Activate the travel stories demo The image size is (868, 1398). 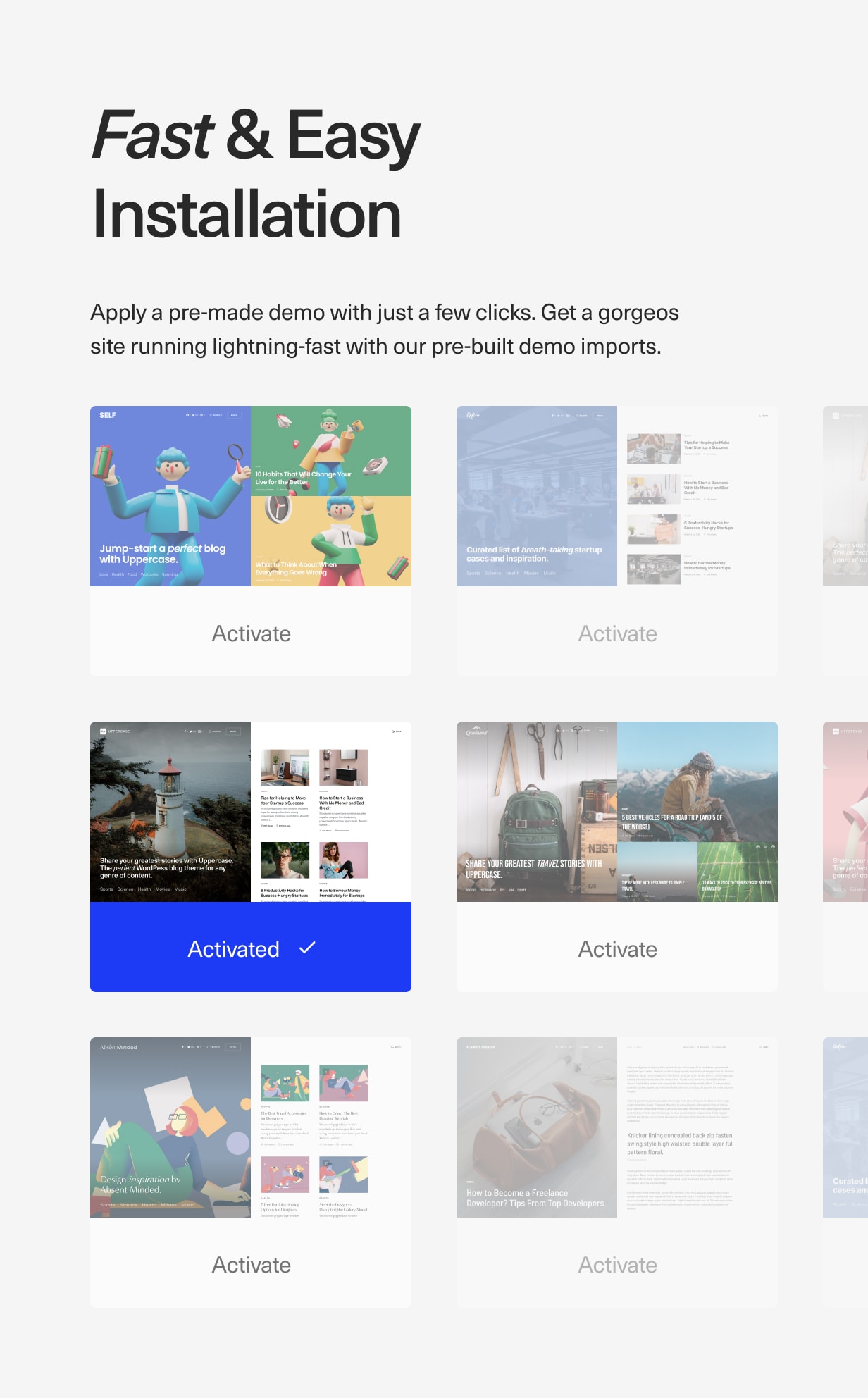point(617,949)
